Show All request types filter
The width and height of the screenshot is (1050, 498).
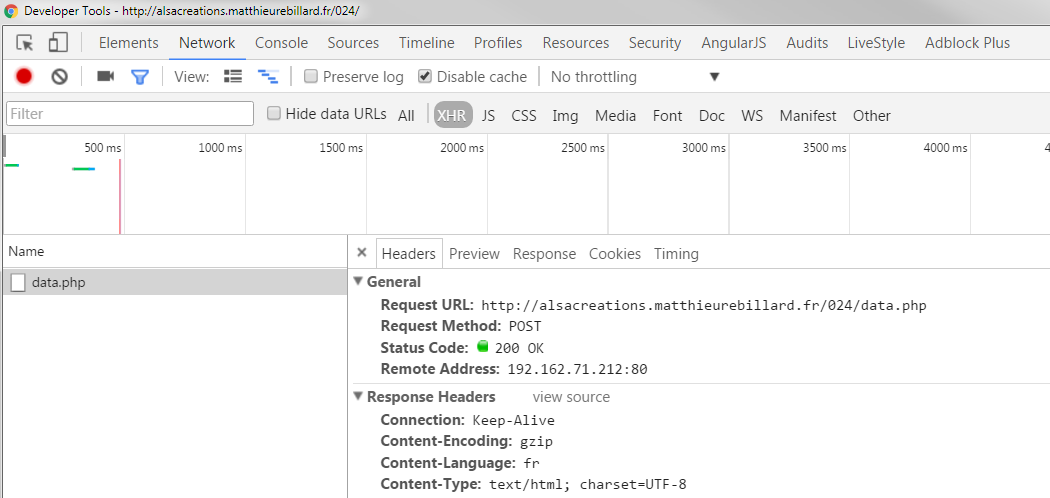[x=406, y=116]
